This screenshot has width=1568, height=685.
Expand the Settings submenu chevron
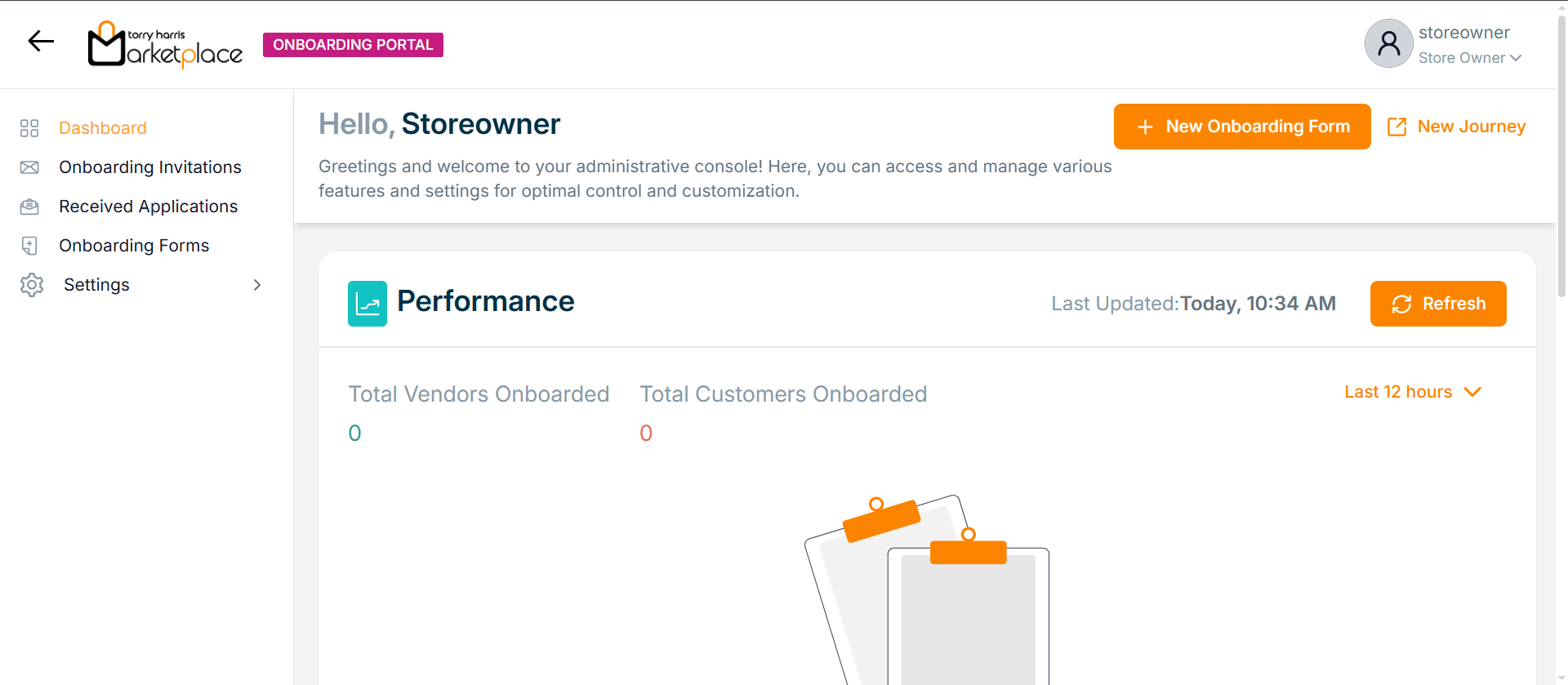(257, 285)
